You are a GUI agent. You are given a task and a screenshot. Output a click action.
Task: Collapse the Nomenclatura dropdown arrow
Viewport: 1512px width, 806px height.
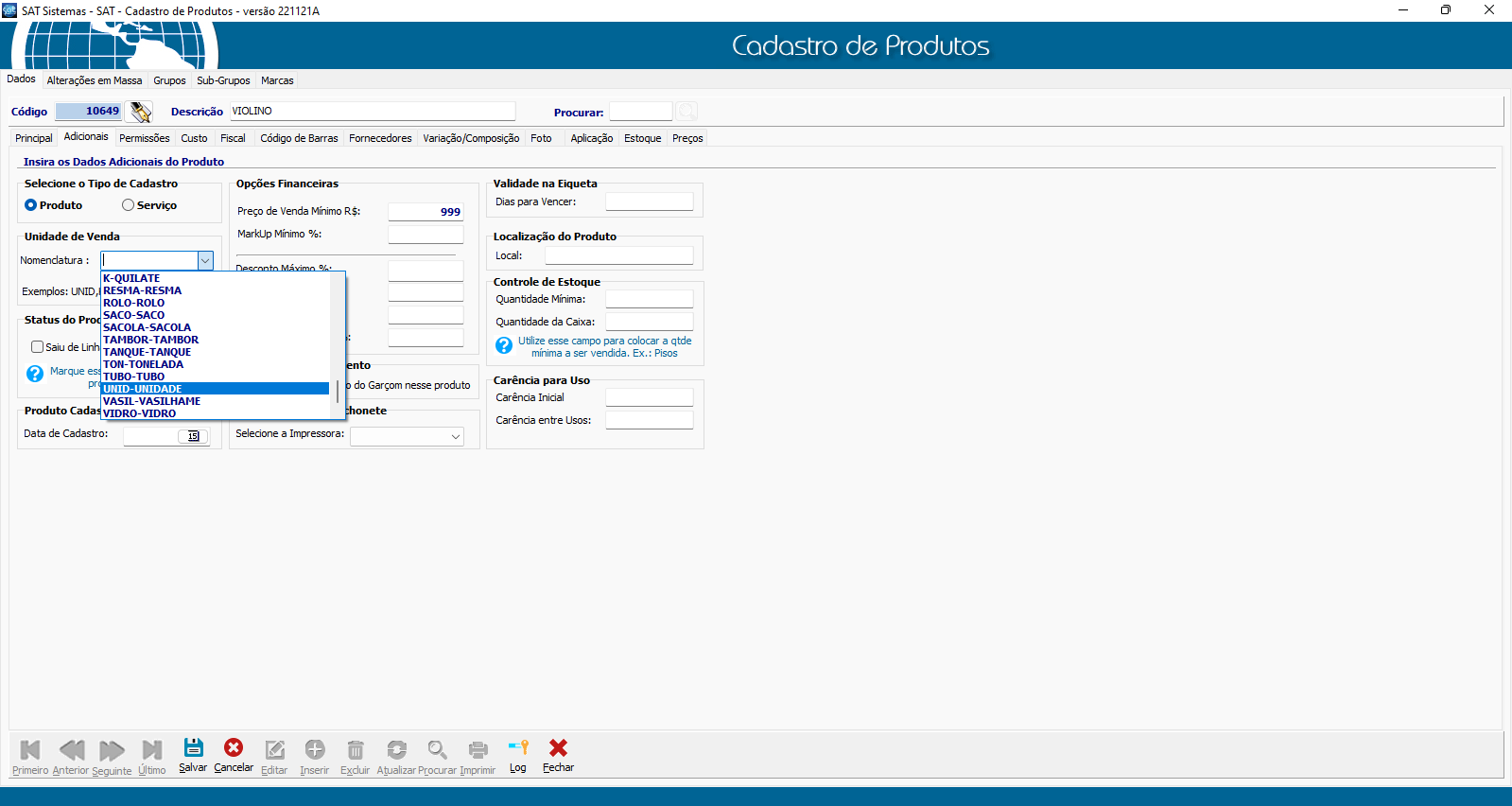point(205,260)
